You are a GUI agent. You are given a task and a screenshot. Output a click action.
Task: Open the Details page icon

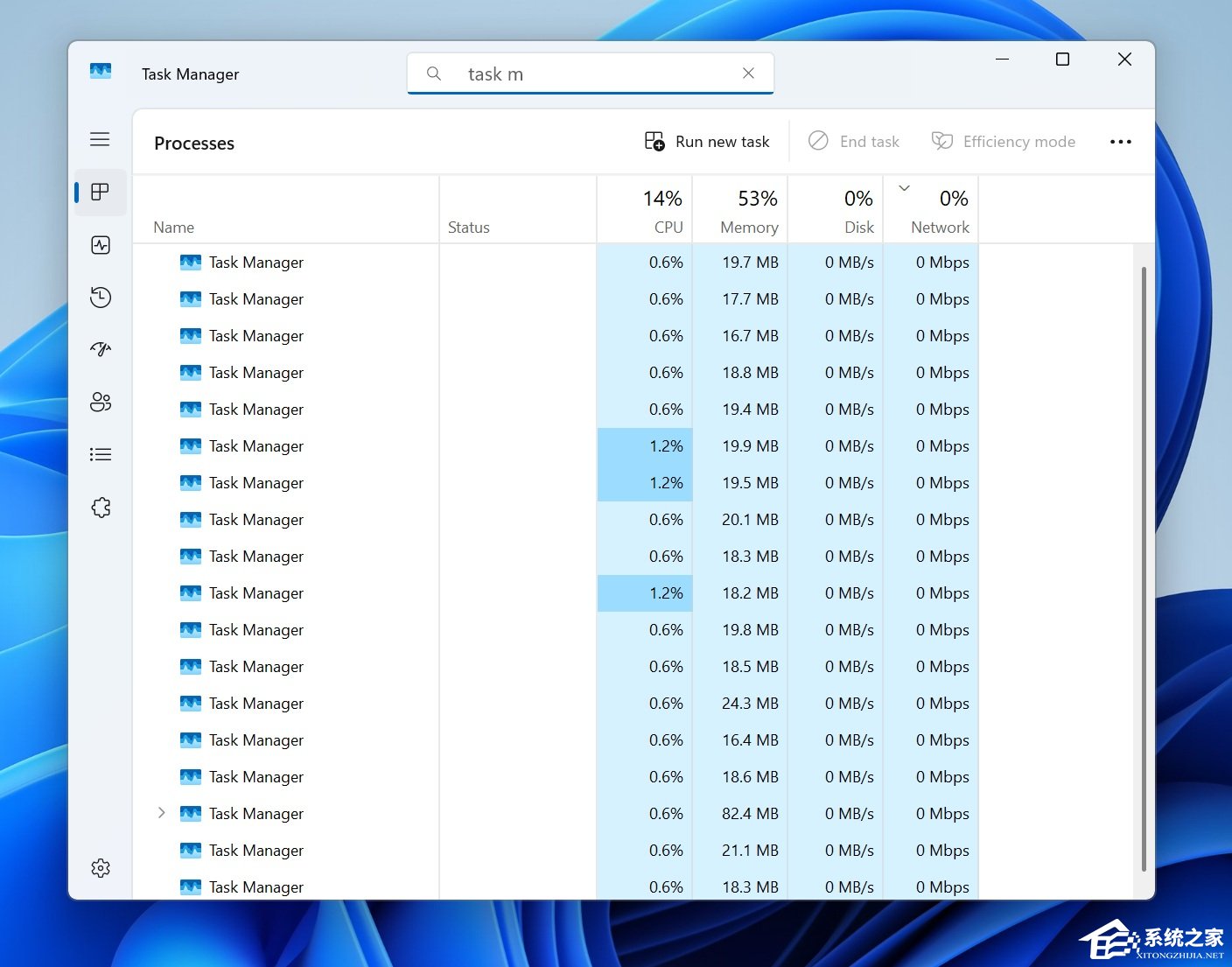100,453
